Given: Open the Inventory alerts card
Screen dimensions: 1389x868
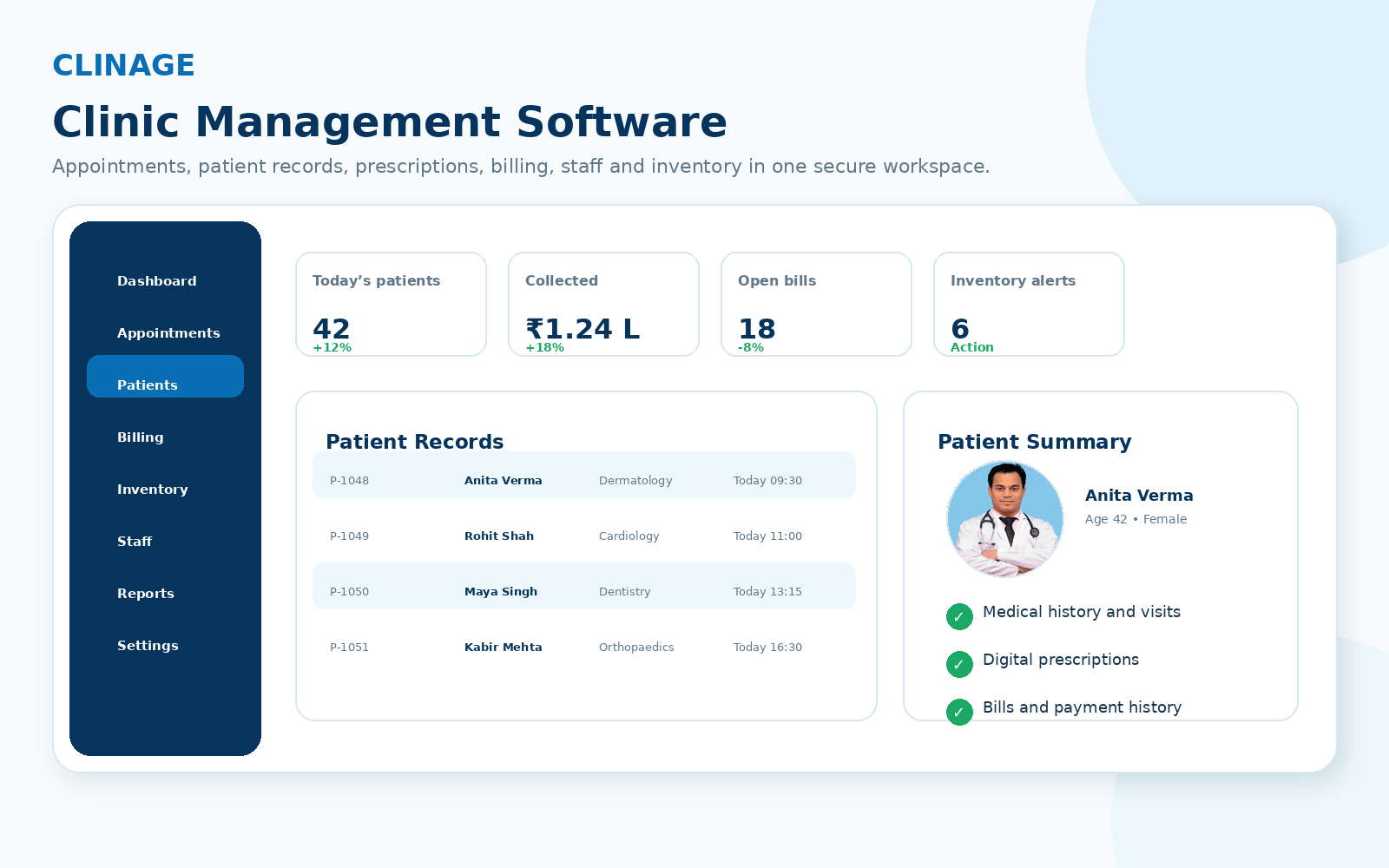Looking at the screenshot, I should (x=1029, y=305).
